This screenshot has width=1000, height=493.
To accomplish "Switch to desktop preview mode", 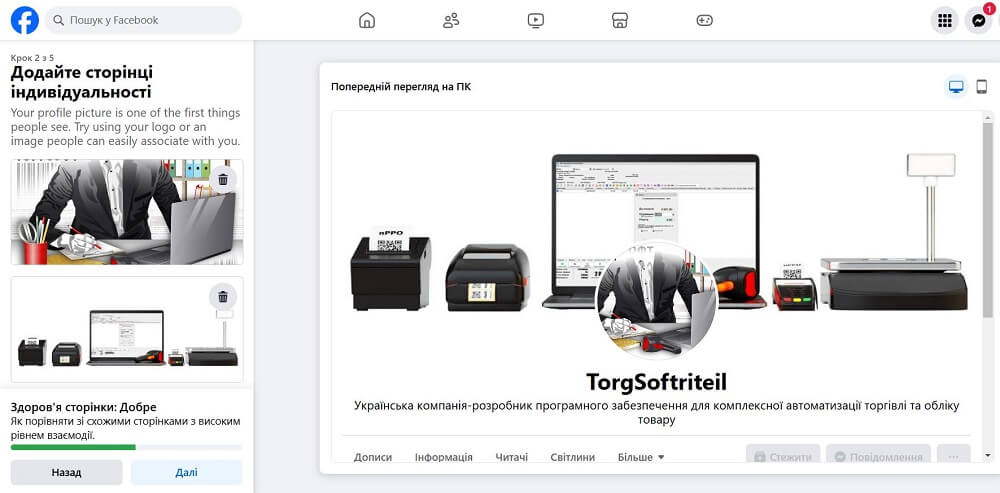I will coord(956,87).
